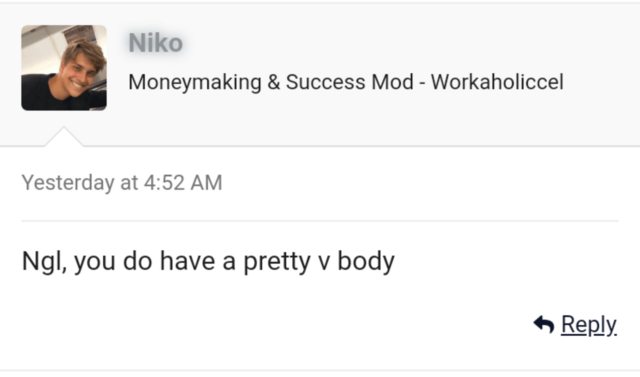Click the divider line below the timestamp

(320, 221)
